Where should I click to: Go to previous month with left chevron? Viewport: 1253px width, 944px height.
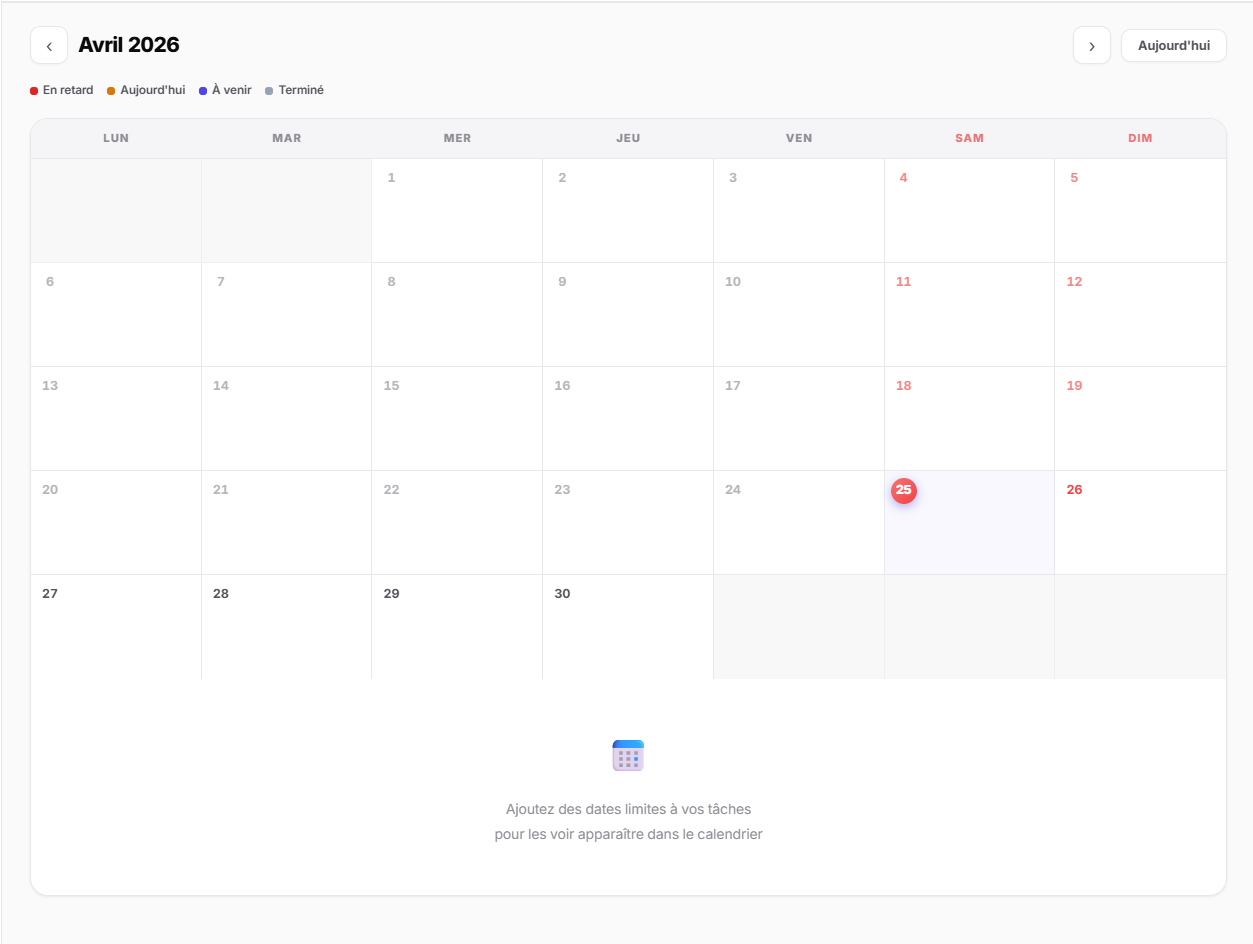[49, 46]
